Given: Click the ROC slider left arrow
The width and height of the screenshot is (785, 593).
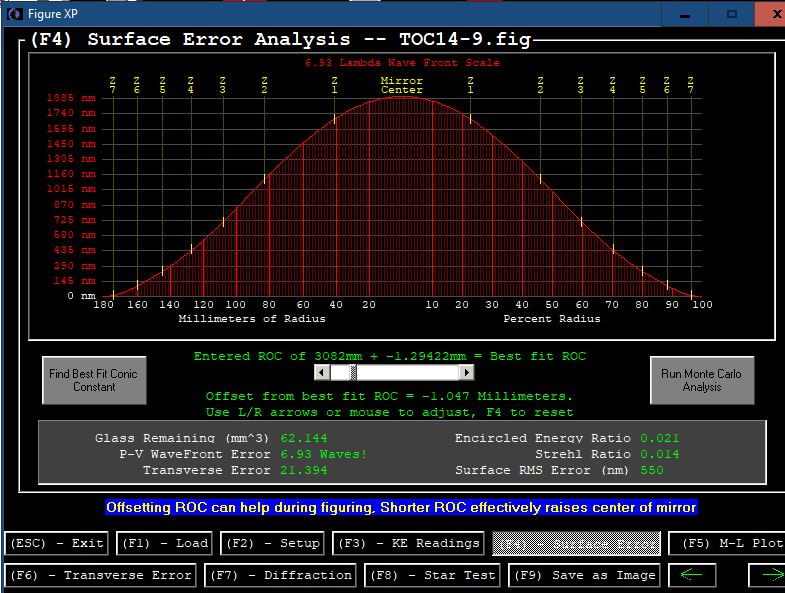Looking at the screenshot, I should pos(321,372).
